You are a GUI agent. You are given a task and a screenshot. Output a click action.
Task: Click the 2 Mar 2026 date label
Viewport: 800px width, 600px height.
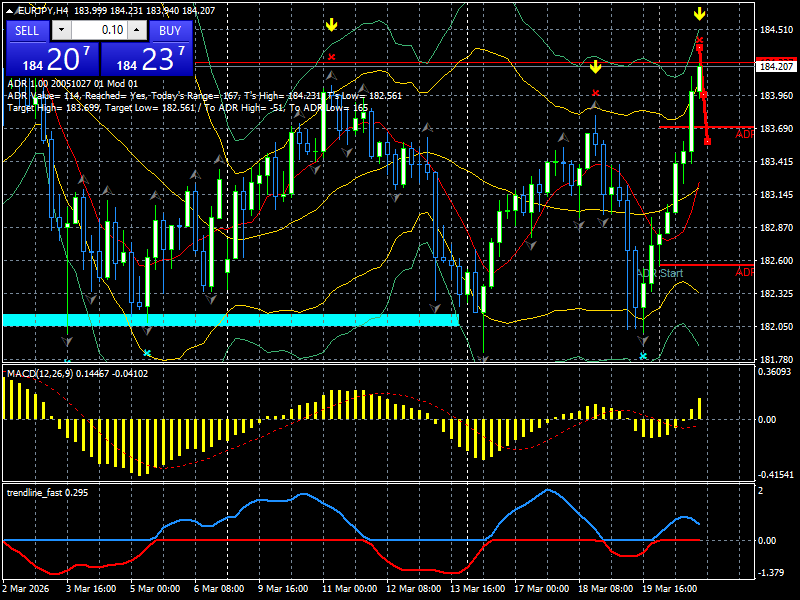(x=26, y=588)
